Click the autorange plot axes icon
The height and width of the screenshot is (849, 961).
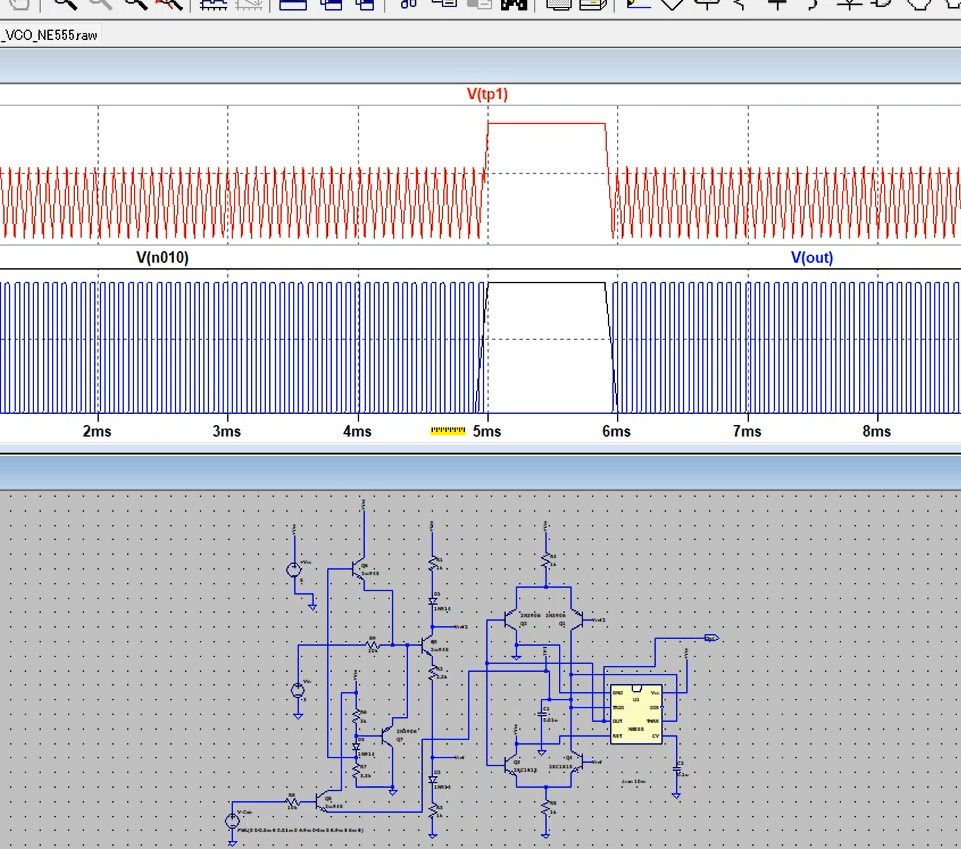pyautogui.click(x=212, y=3)
